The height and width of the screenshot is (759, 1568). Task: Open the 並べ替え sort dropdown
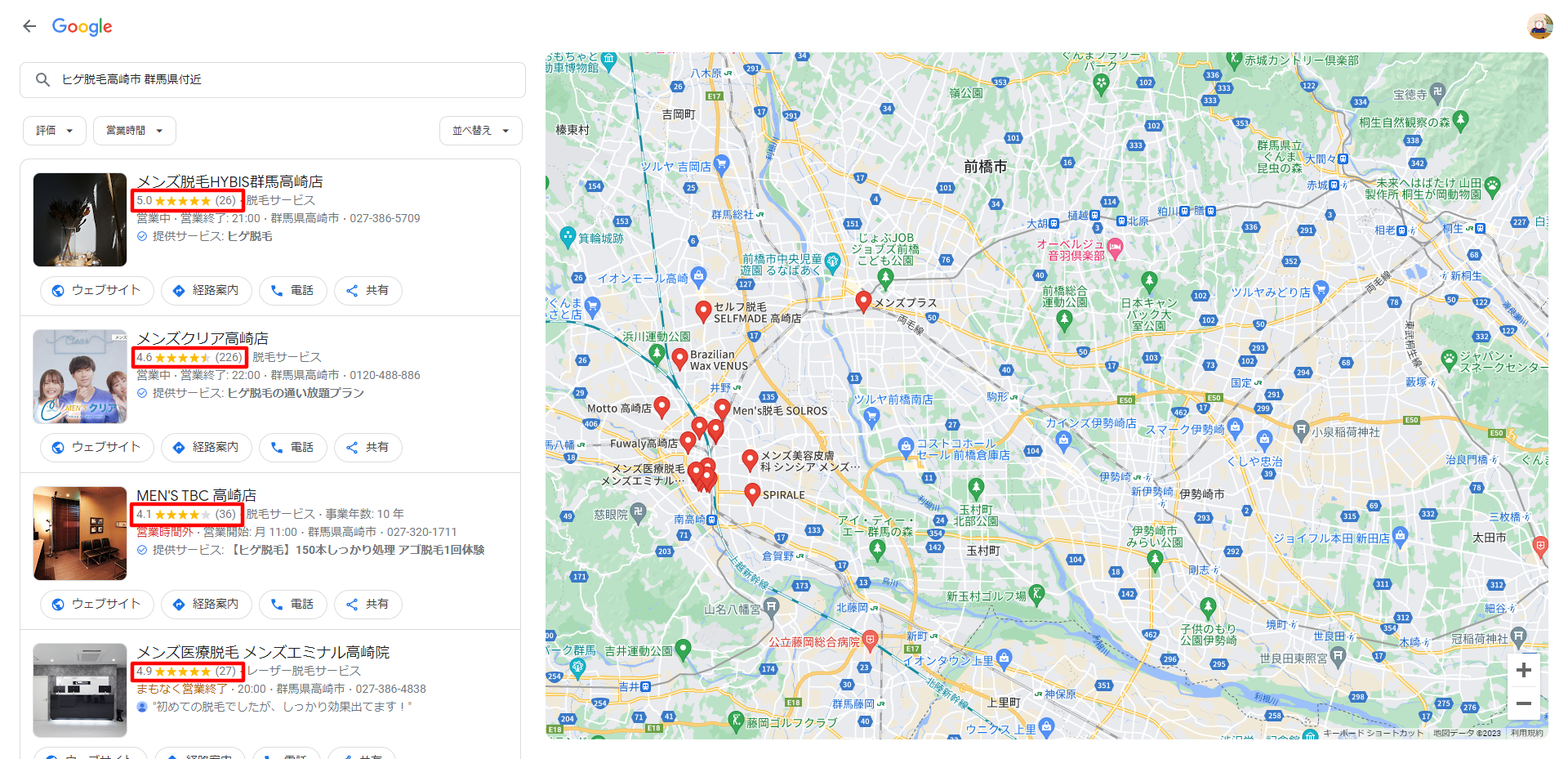point(481,131)
